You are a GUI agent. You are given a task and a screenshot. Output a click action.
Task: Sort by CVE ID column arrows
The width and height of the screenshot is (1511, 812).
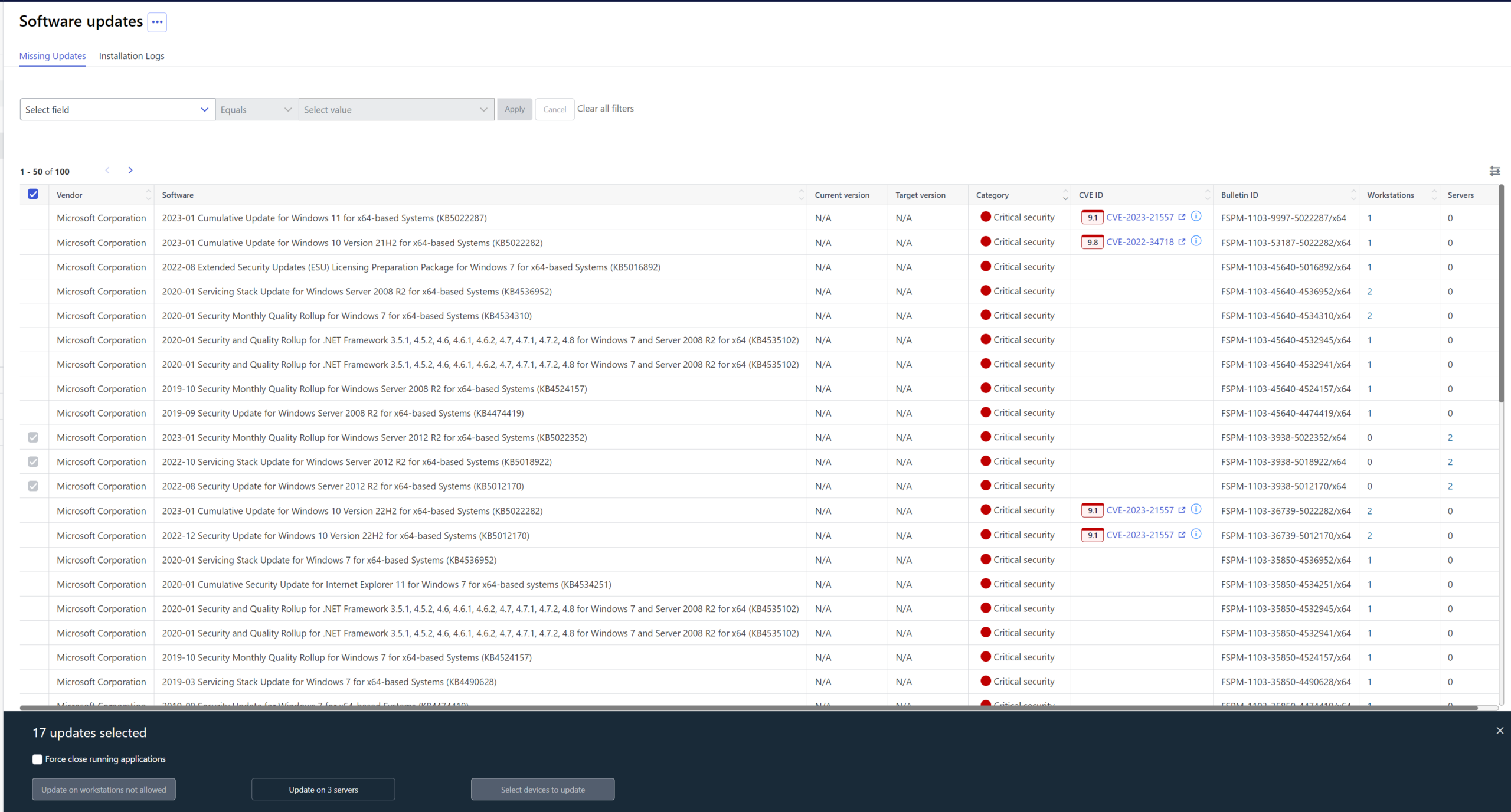point(1208,195)
